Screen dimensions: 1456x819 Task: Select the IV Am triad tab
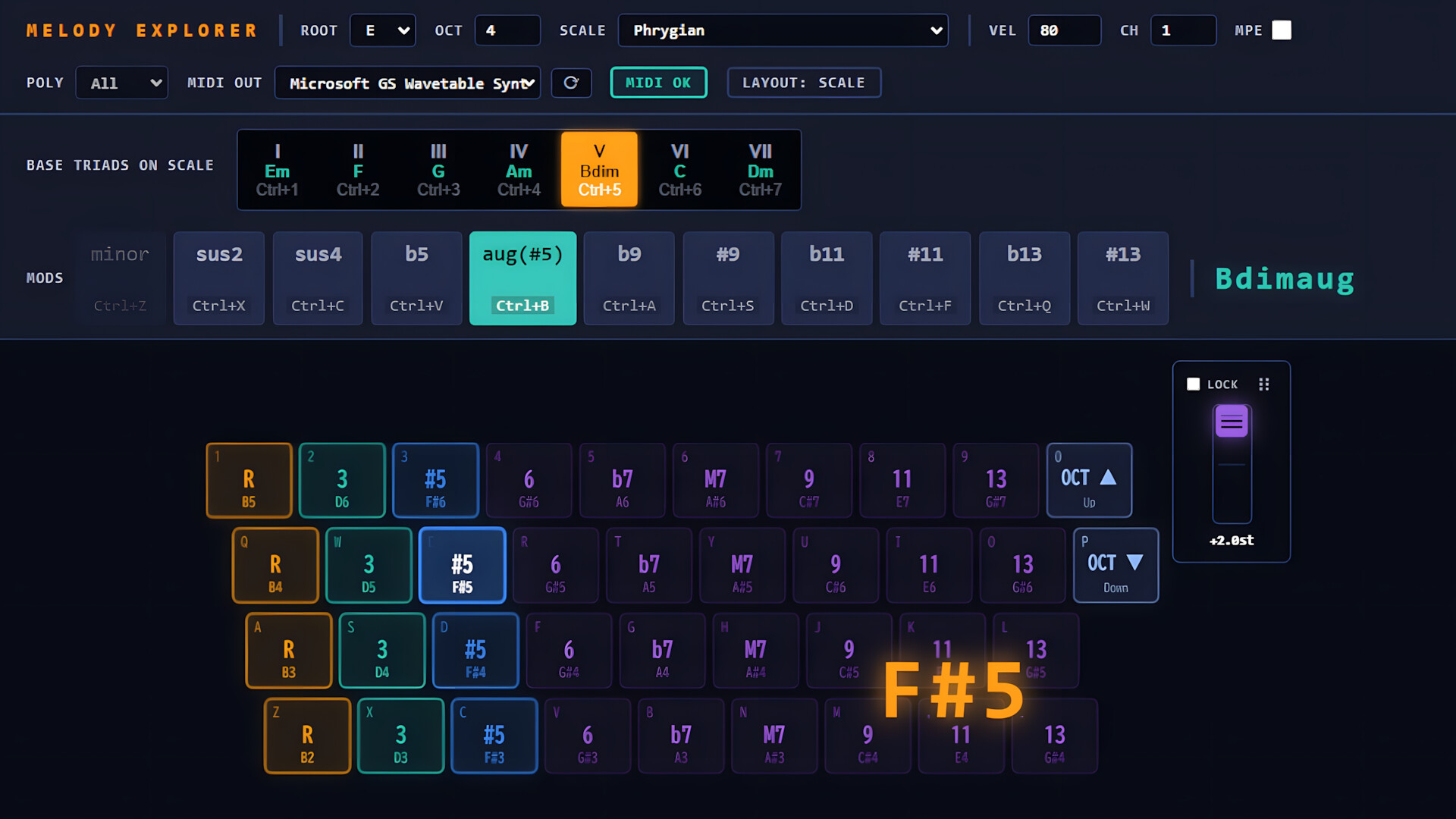tap(519, 170)
